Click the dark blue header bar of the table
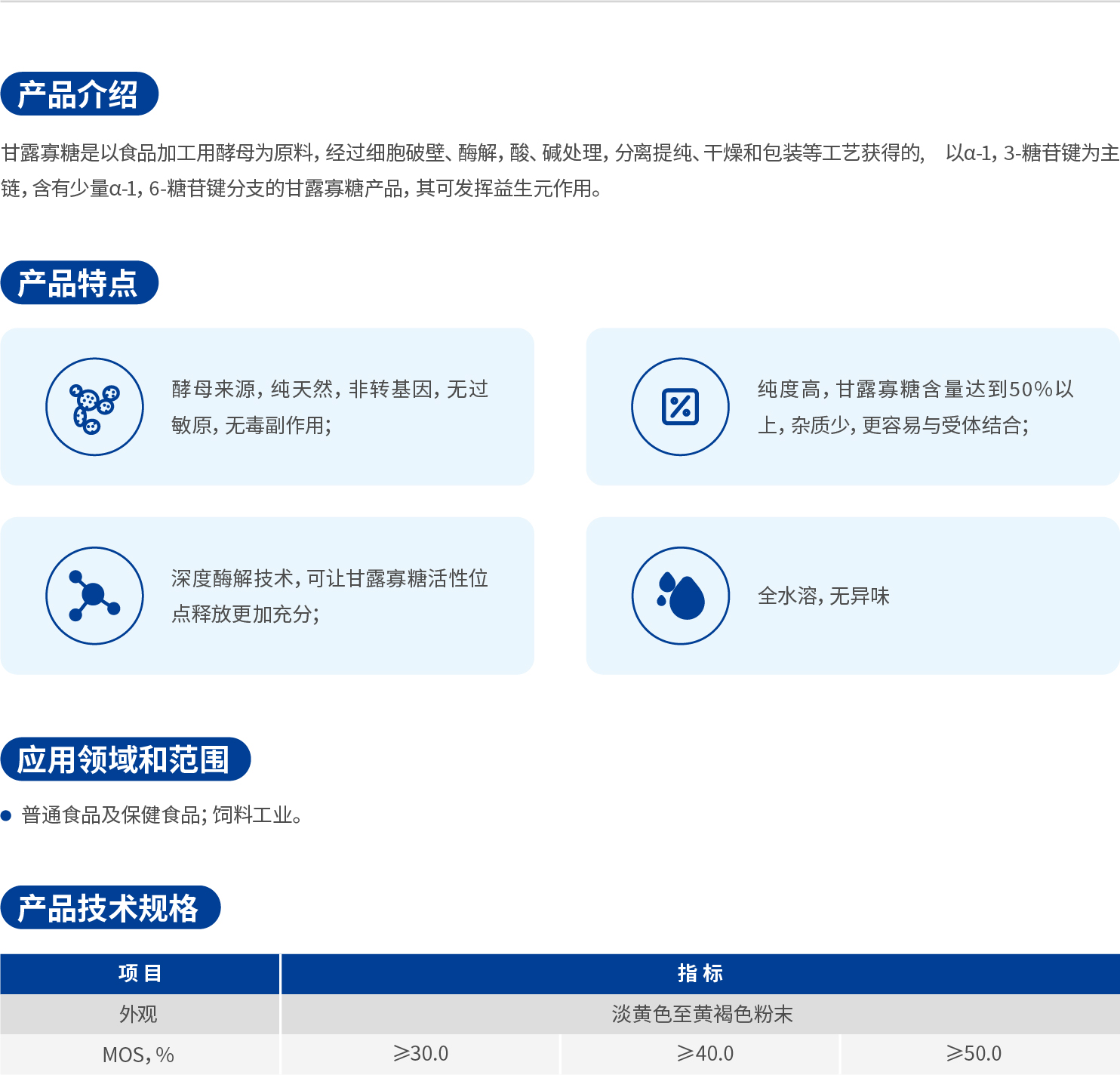The image size is (1120, 1075). point(560,973)
